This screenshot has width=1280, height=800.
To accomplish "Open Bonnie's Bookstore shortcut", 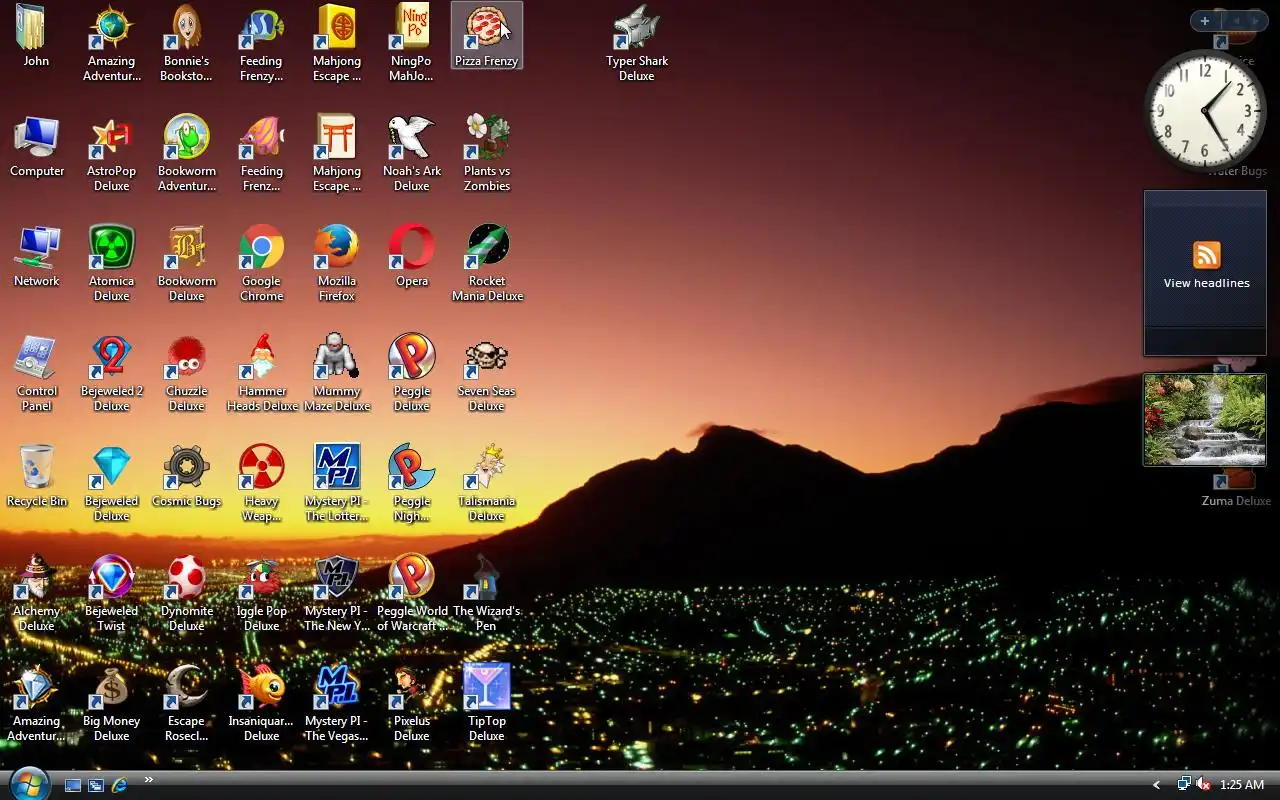I will (186, 43).
